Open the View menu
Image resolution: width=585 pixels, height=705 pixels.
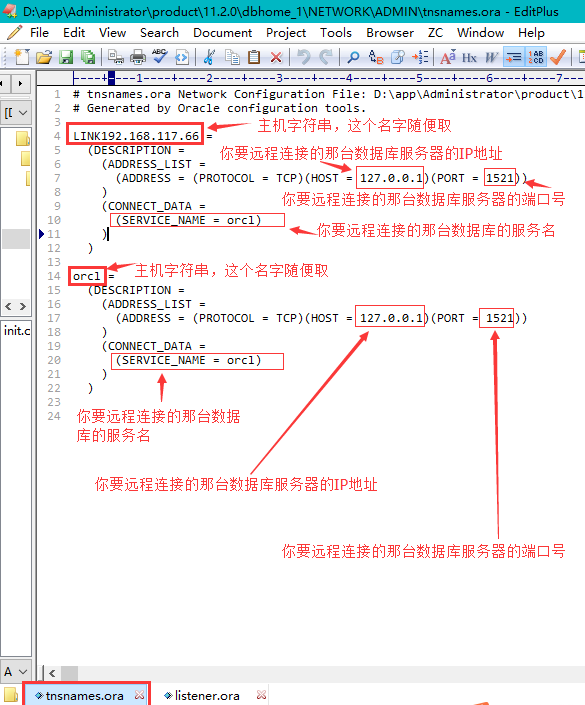[x=112, y=33]
